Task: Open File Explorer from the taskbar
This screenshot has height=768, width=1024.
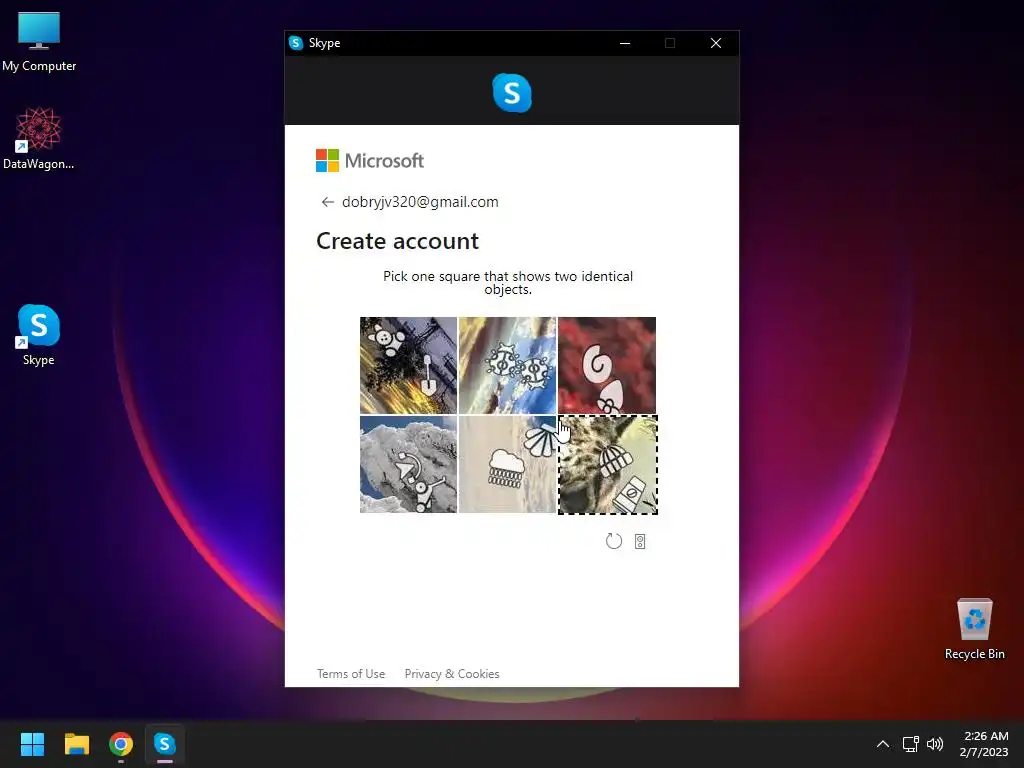Action: (76, 744)
